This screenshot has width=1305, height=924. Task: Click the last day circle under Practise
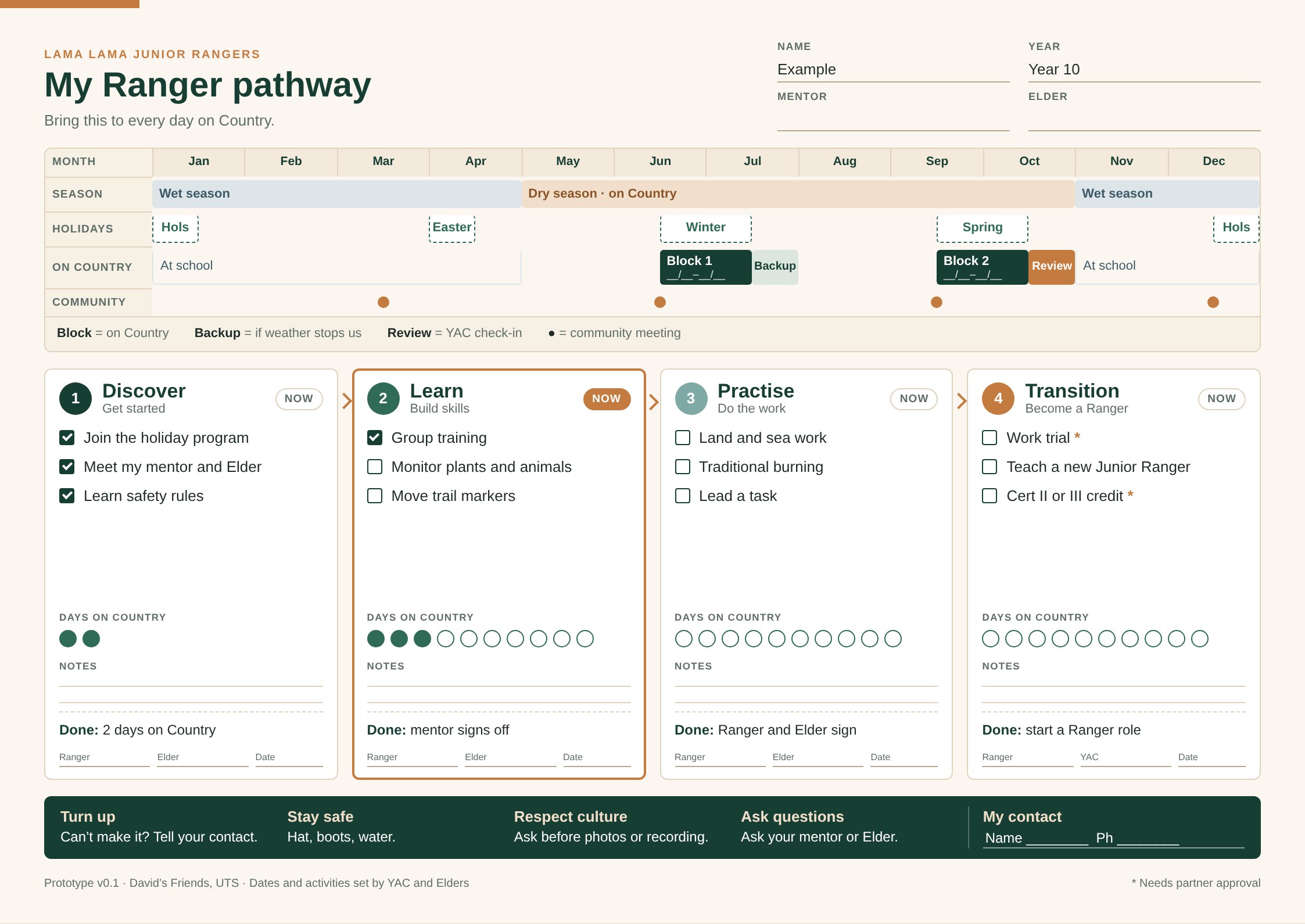point(893,639)
